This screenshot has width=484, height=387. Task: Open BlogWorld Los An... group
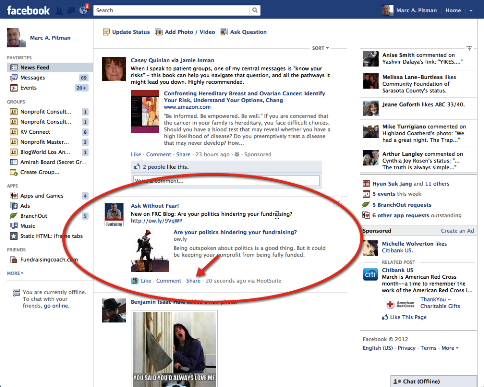46,152
